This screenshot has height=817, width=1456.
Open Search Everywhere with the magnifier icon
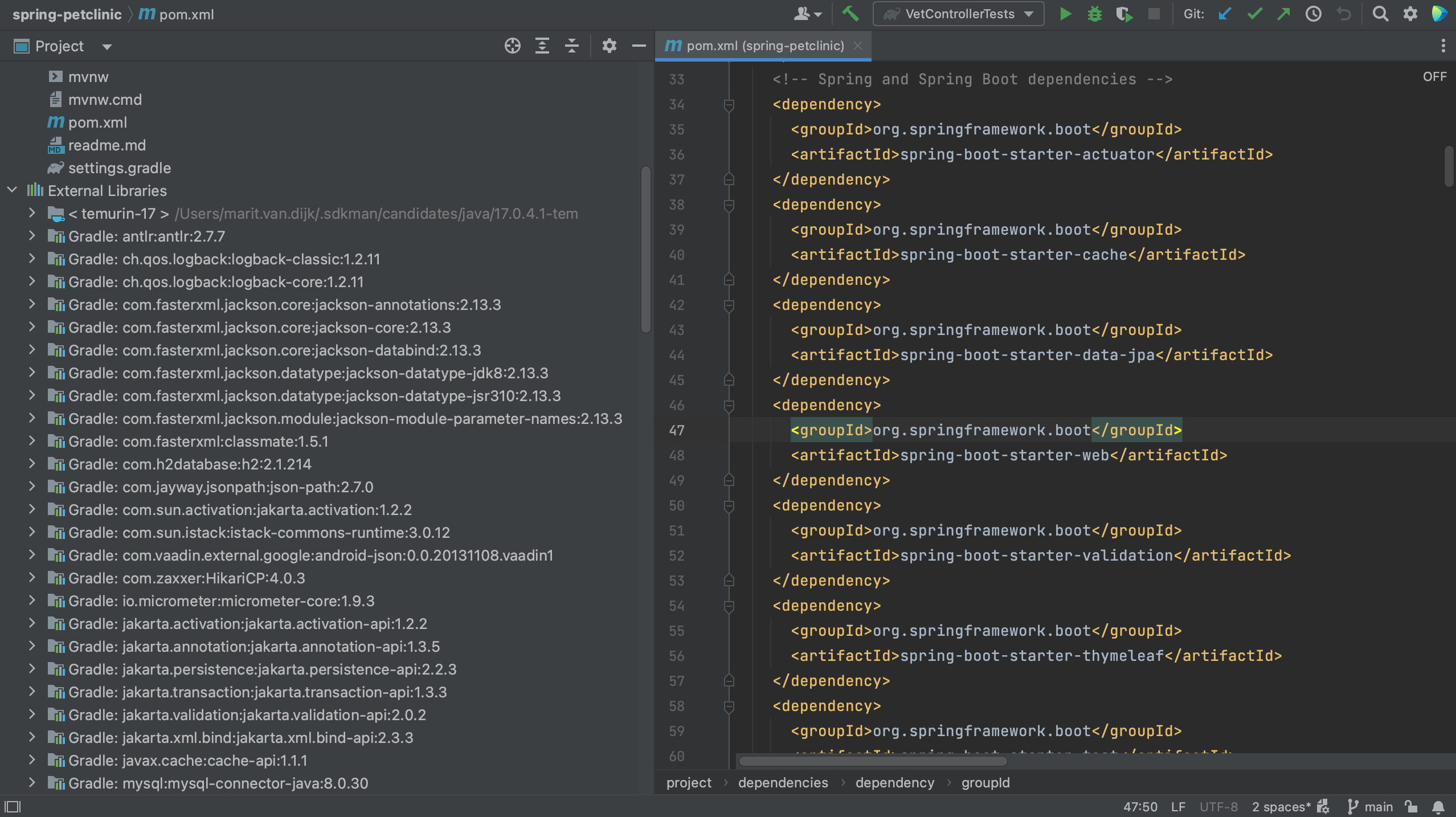[x=1381, y=13]
